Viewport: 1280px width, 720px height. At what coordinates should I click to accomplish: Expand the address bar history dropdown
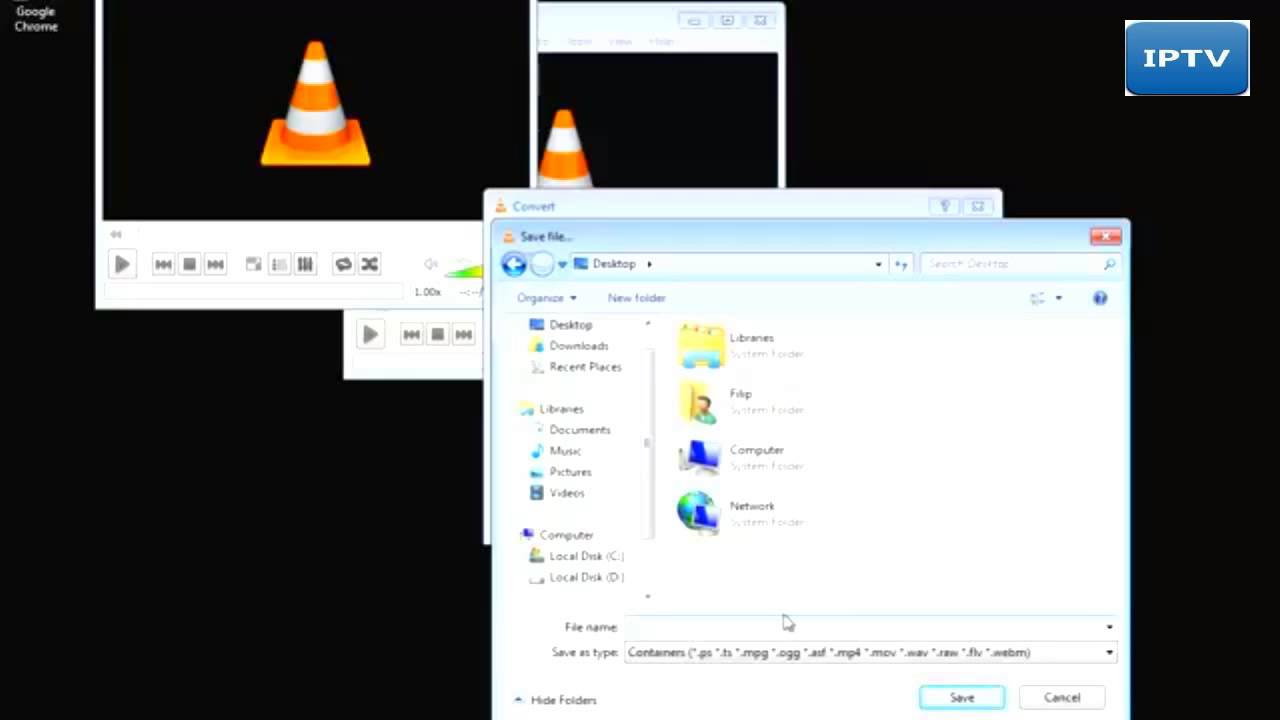tap(878, 264)
